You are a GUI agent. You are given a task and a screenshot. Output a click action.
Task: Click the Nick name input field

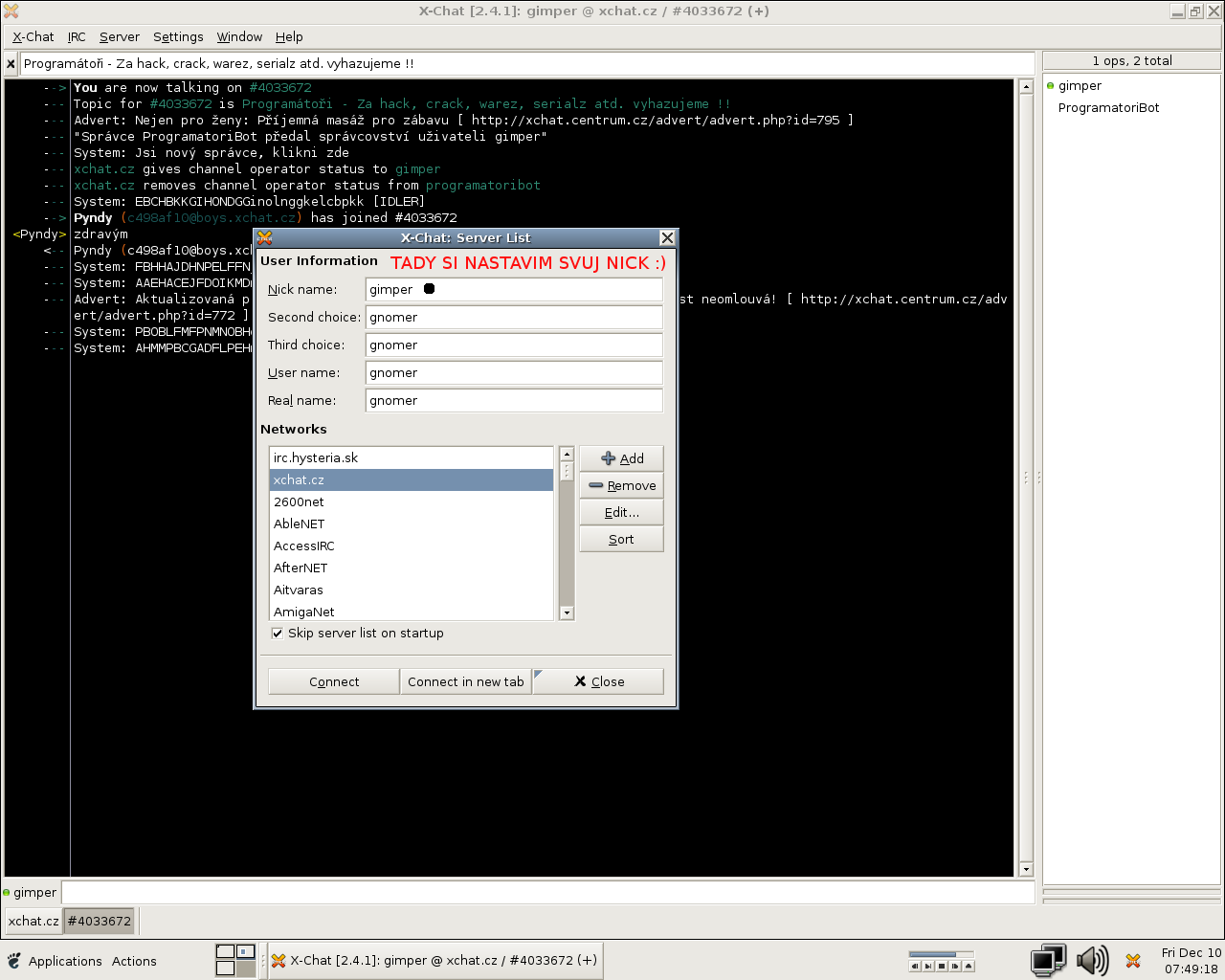point(514,290)
